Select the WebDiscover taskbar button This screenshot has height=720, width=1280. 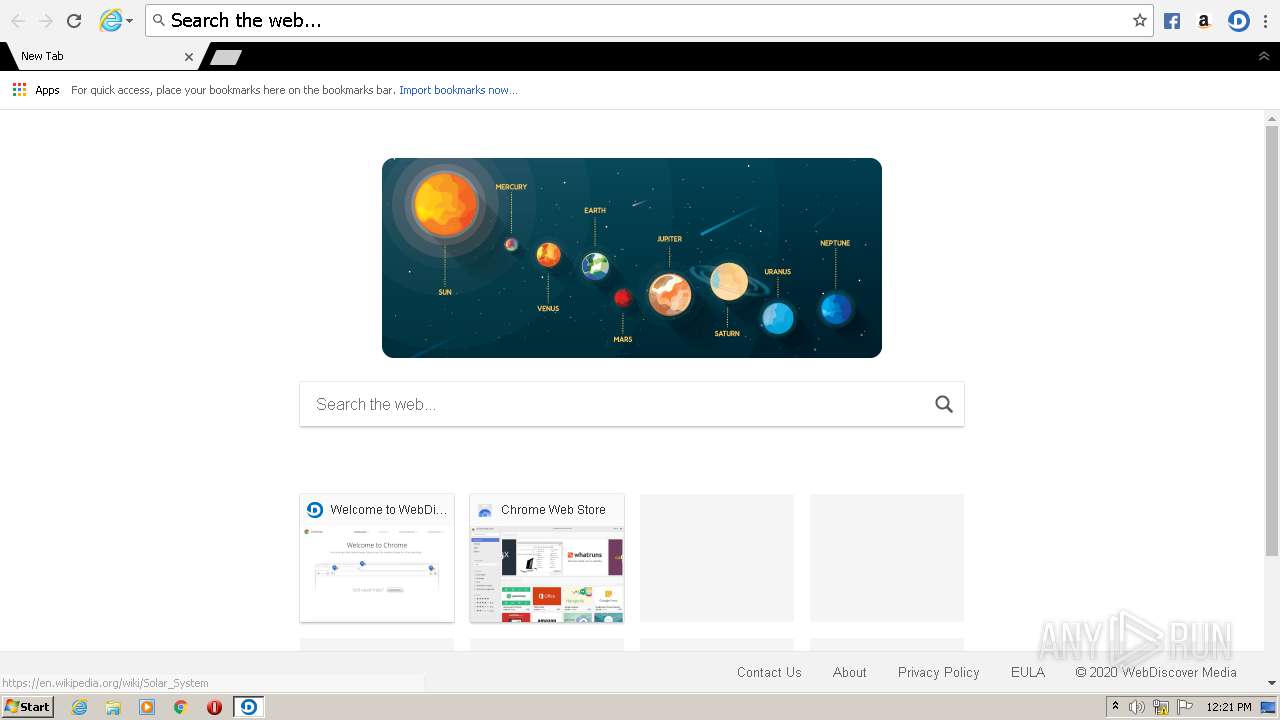pos(249,707)
